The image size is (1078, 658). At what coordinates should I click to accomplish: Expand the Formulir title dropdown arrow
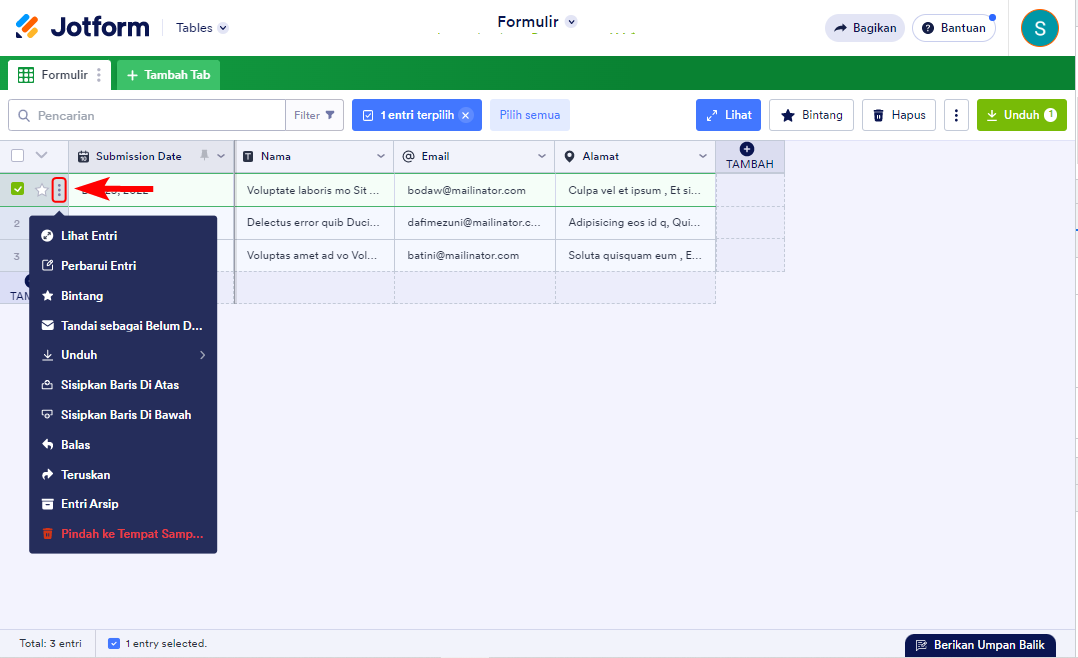coord(571,22)
